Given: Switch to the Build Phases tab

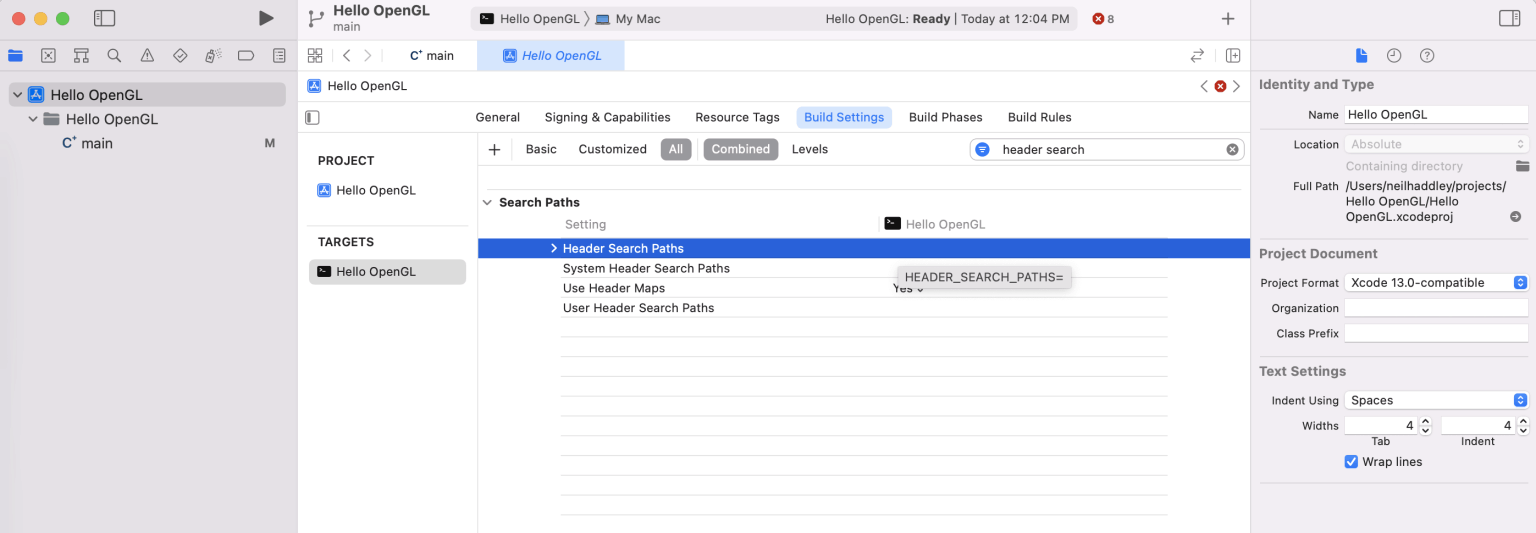Looking at the screenshot, I should 946,117.
